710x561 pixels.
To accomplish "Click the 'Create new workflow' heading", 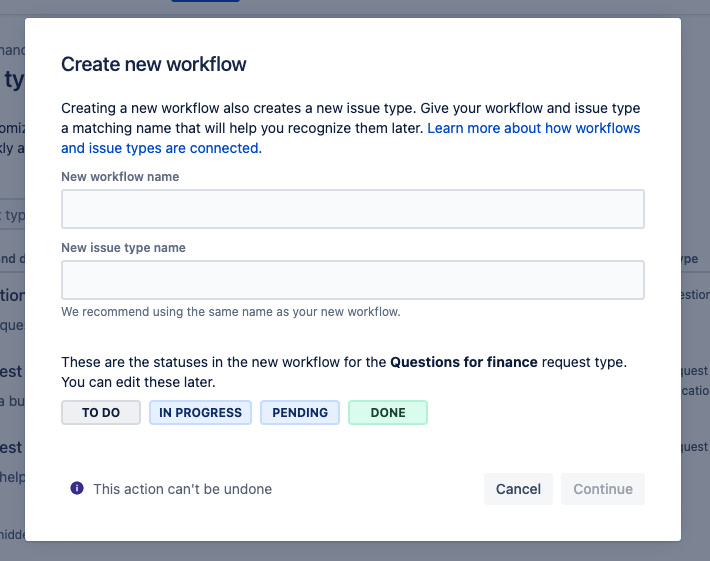I will click(x=154, y=64).
